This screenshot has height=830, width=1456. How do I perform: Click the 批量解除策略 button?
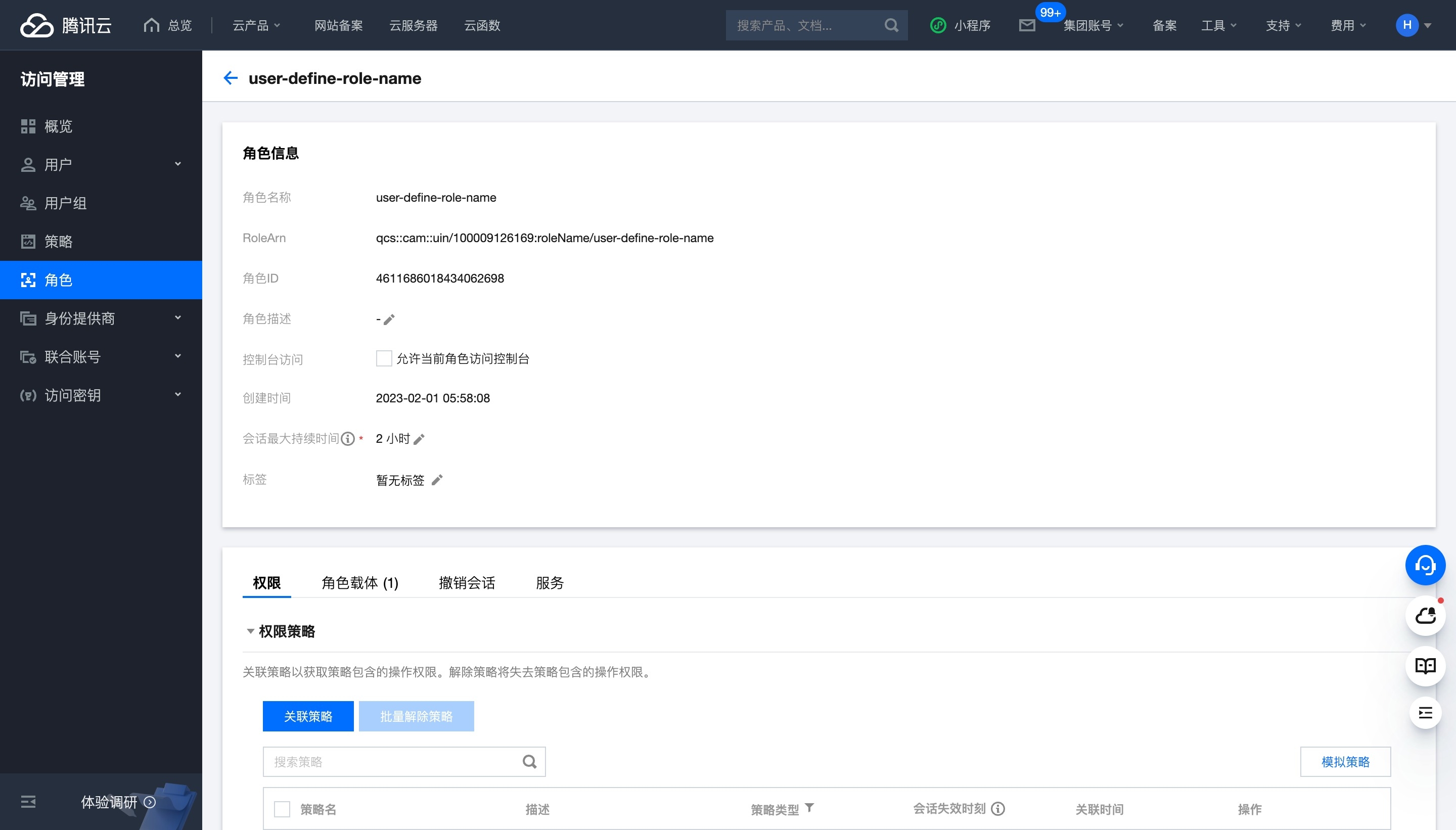pyautogui.click(x=416, y=716)
